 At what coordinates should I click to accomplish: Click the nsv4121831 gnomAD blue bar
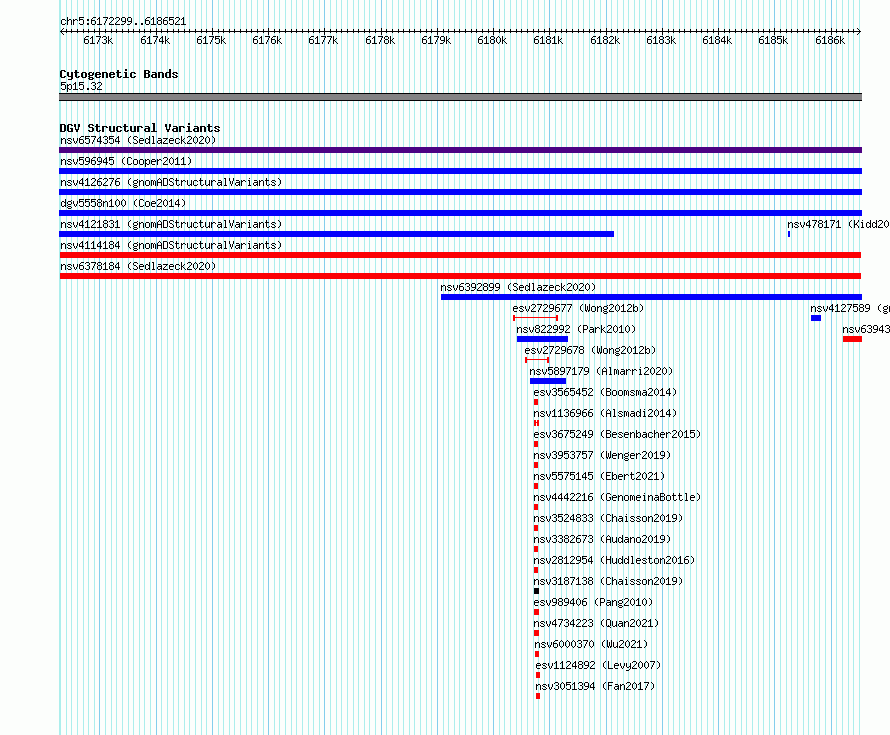coord(337,234)
